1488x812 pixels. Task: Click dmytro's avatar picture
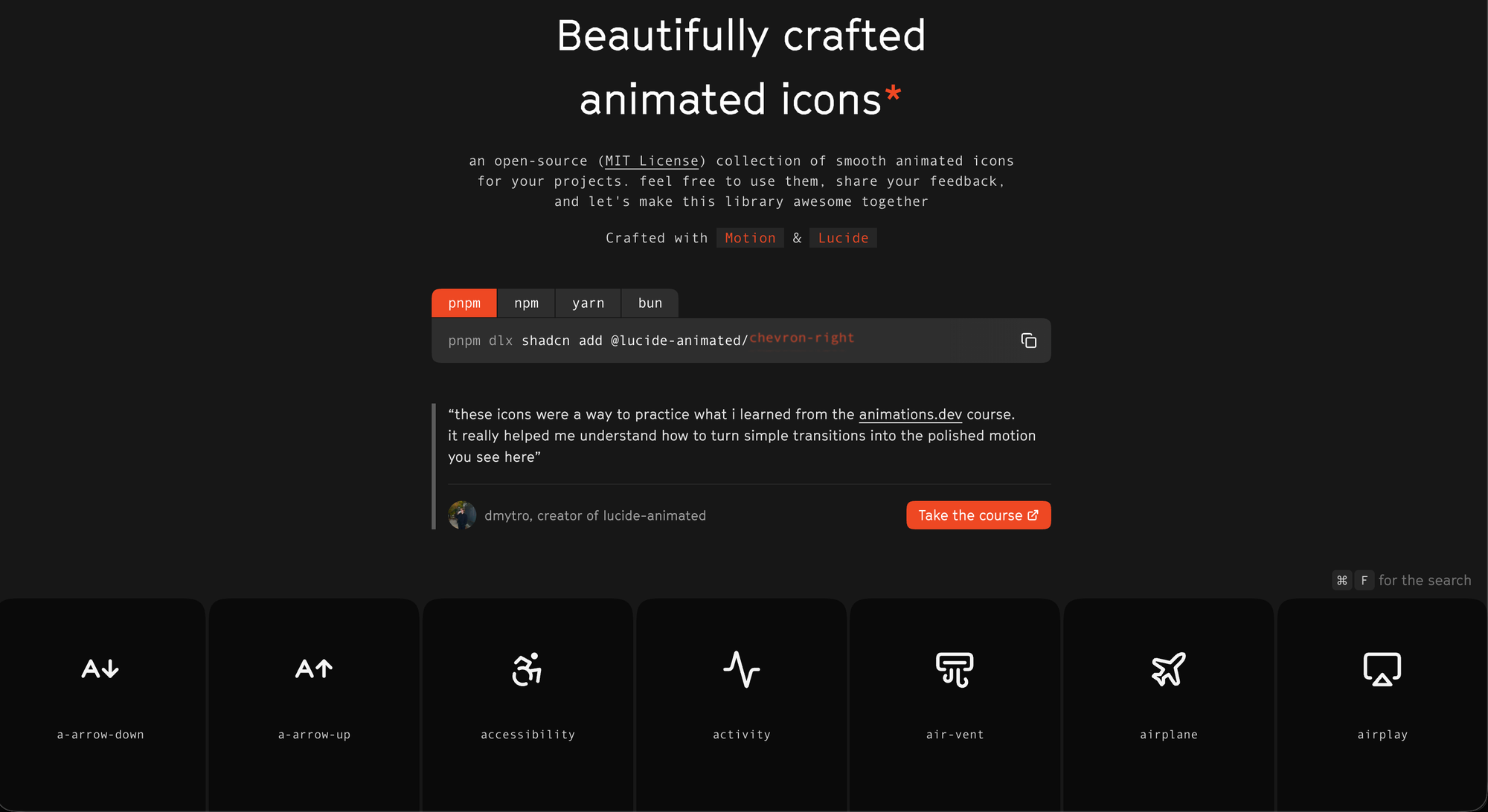click(462, 515)
